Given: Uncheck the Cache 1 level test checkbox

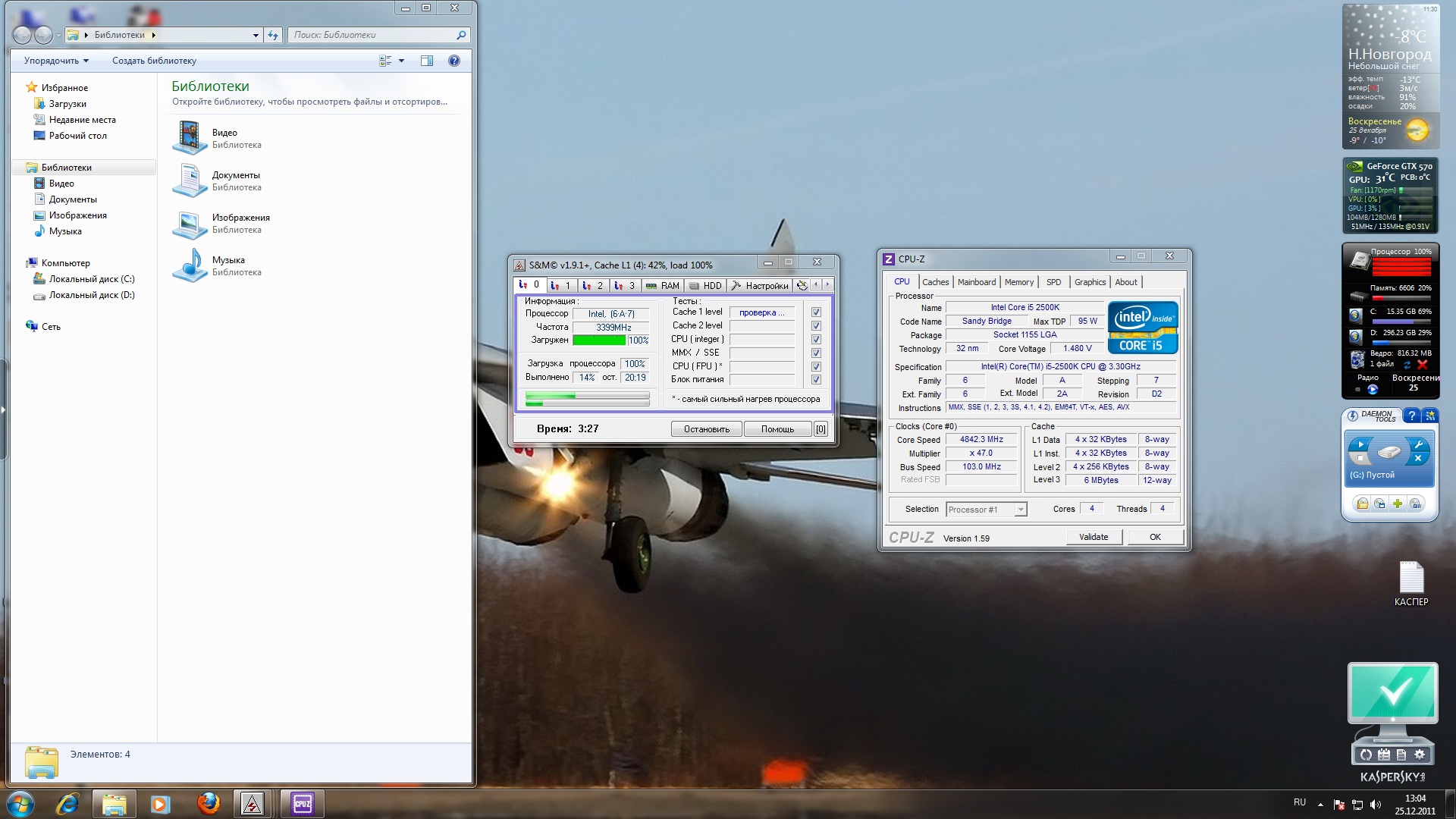Looking at the screenshot, I should point(816,312).
